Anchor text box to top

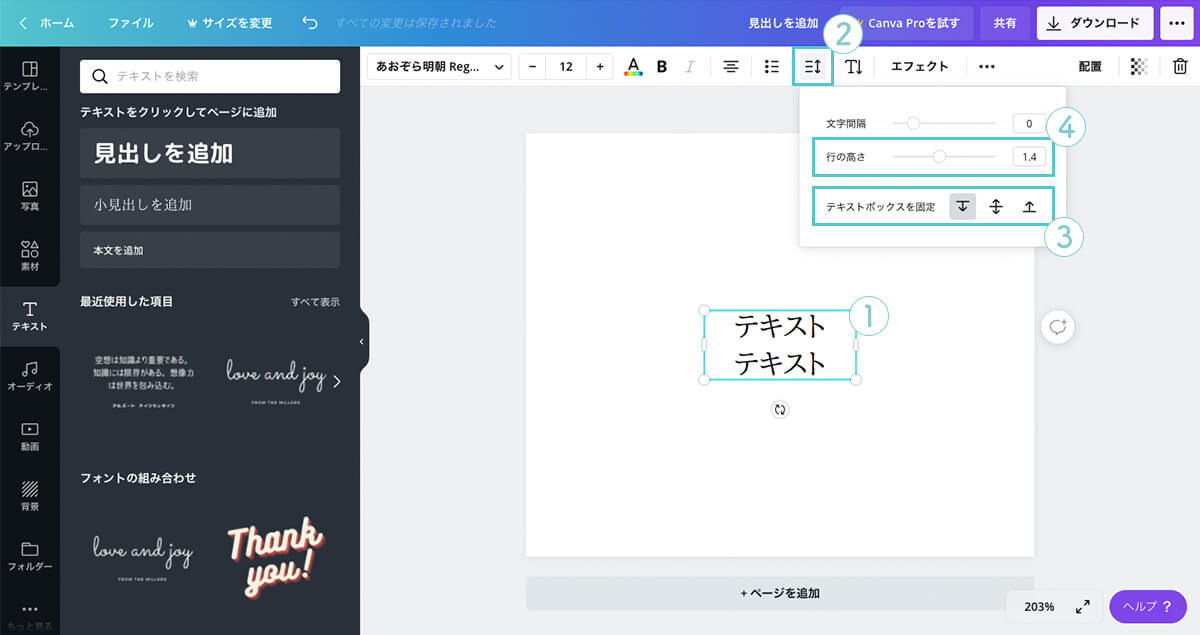coord(962,207)
